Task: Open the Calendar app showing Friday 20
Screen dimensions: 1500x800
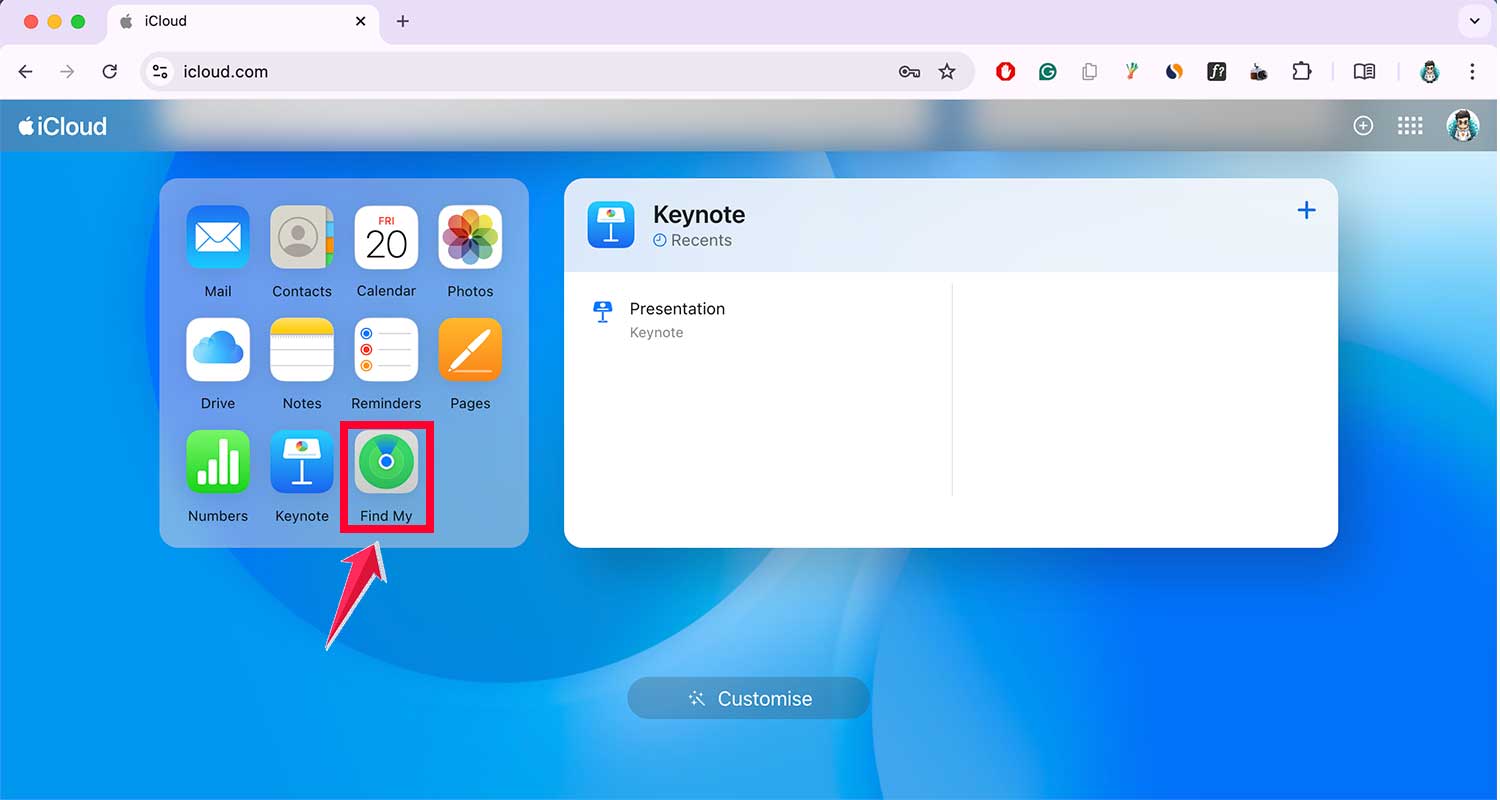Action: [x=386, y=238]
